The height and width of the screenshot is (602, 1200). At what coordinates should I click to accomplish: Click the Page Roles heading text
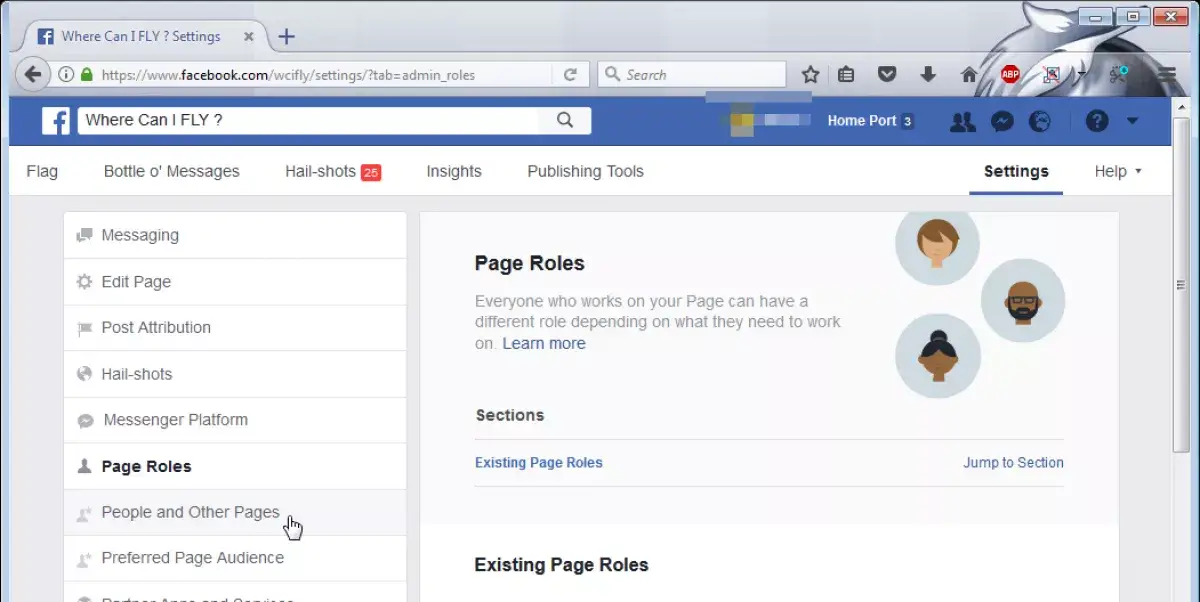point(530,264)
